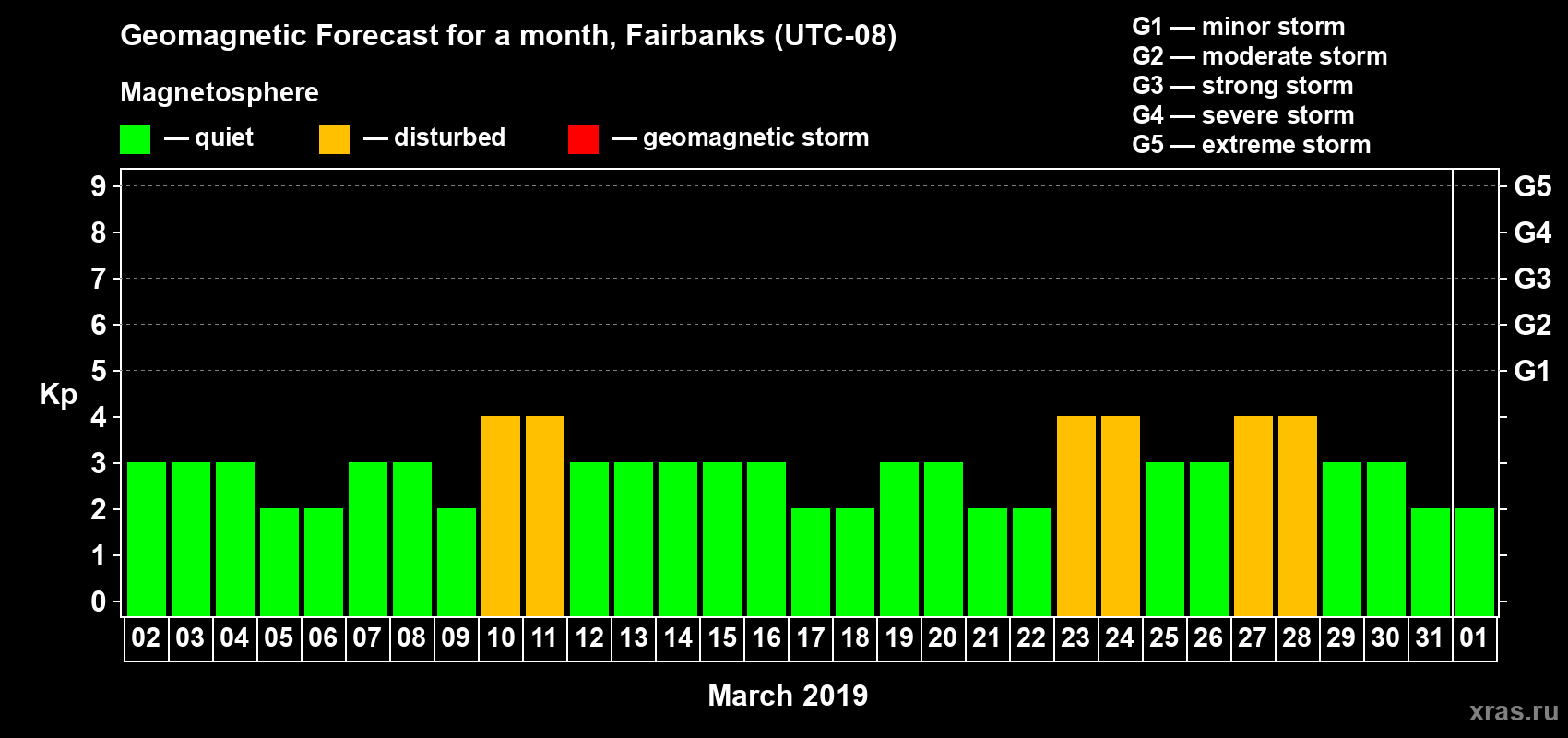Click the chart title 'Geomagnetic Forecast for a month, Fairbanks'
The height and width of the screenshot is (738, 1568).
coord(443,35)
